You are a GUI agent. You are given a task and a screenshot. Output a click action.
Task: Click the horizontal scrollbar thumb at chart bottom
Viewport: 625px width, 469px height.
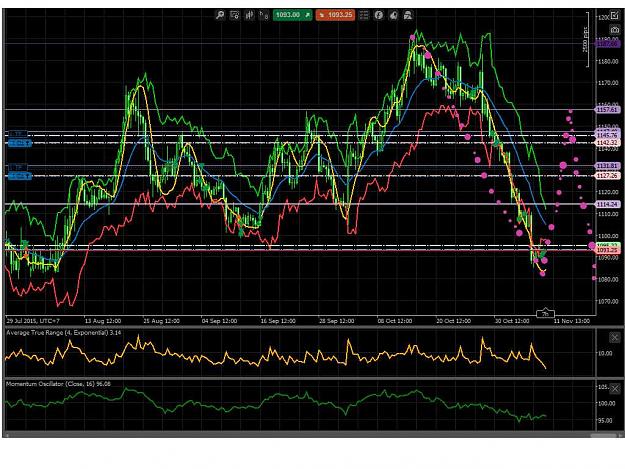[604, 436]
